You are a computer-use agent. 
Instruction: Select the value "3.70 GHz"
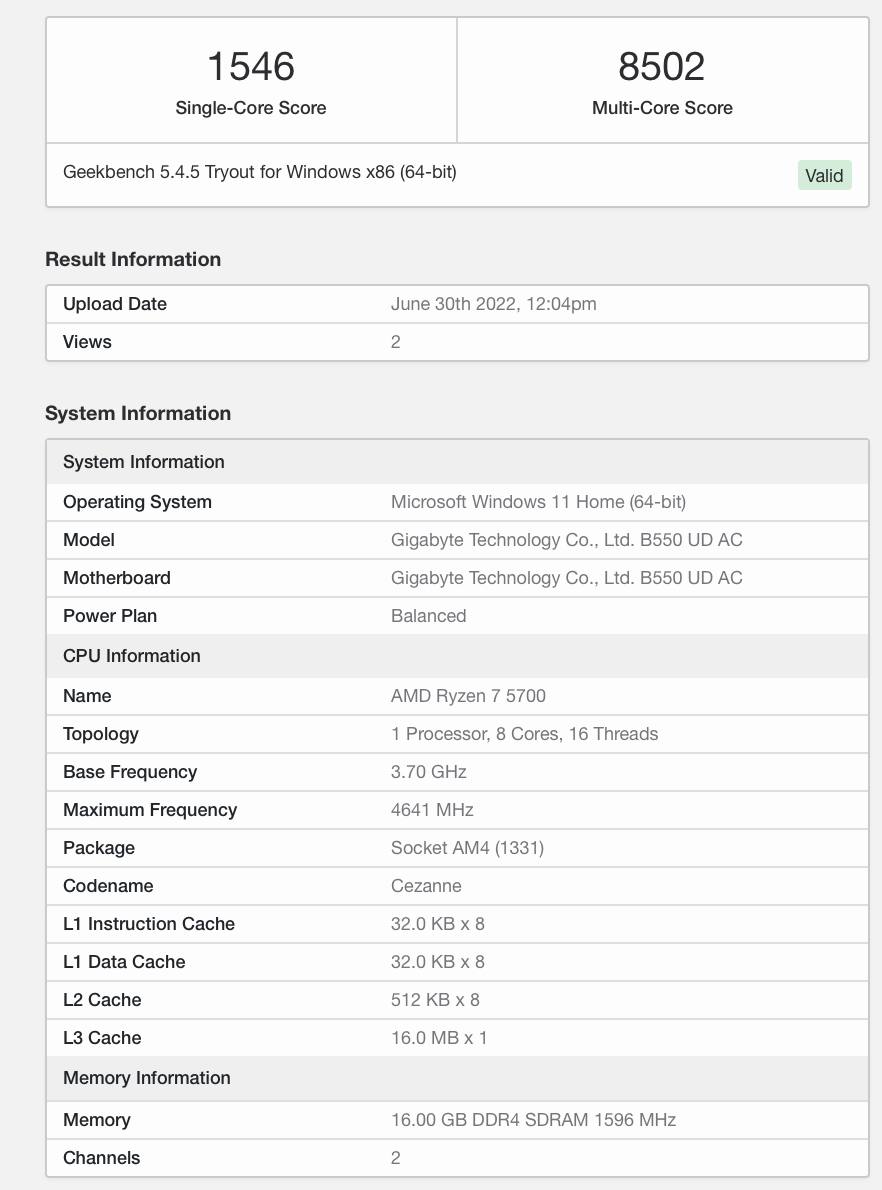tap(429, 772)
